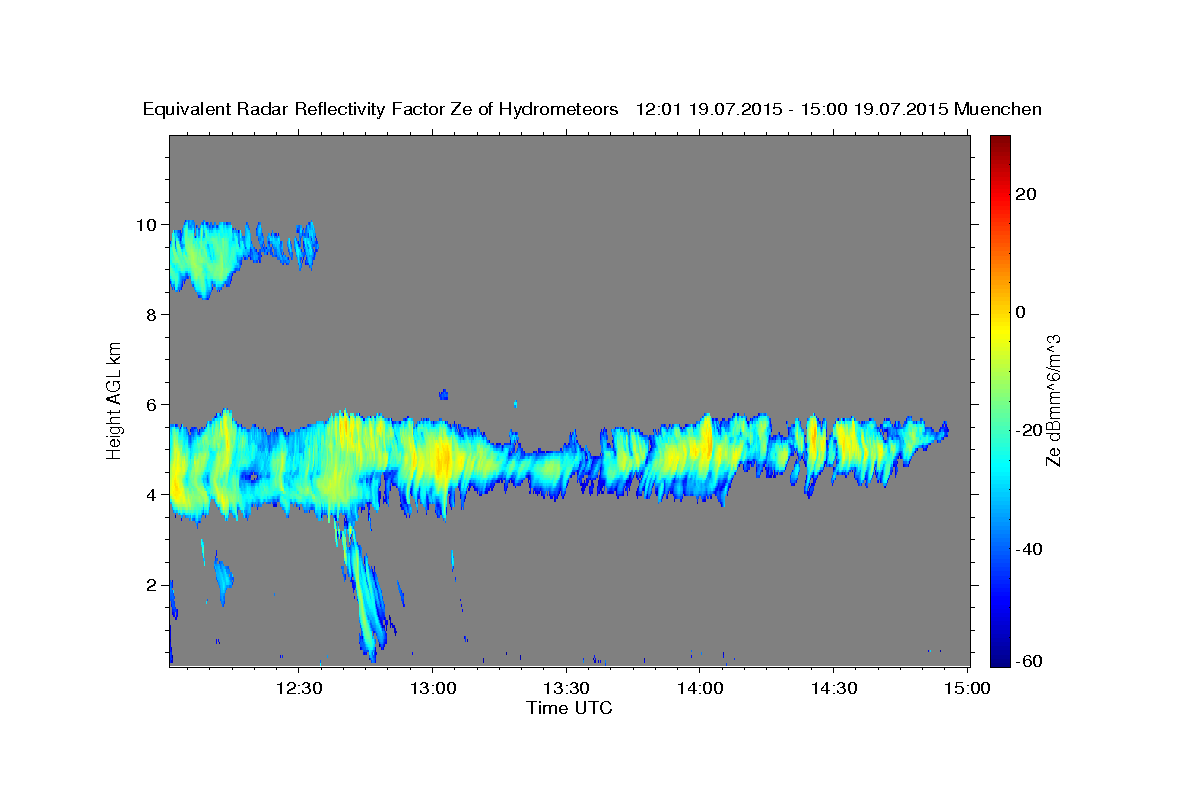The width and height of the screenshot is (1200, 800).
Task: Click the fall streak reaching the ground after 12:30
Action: click(x=365, y=590)
